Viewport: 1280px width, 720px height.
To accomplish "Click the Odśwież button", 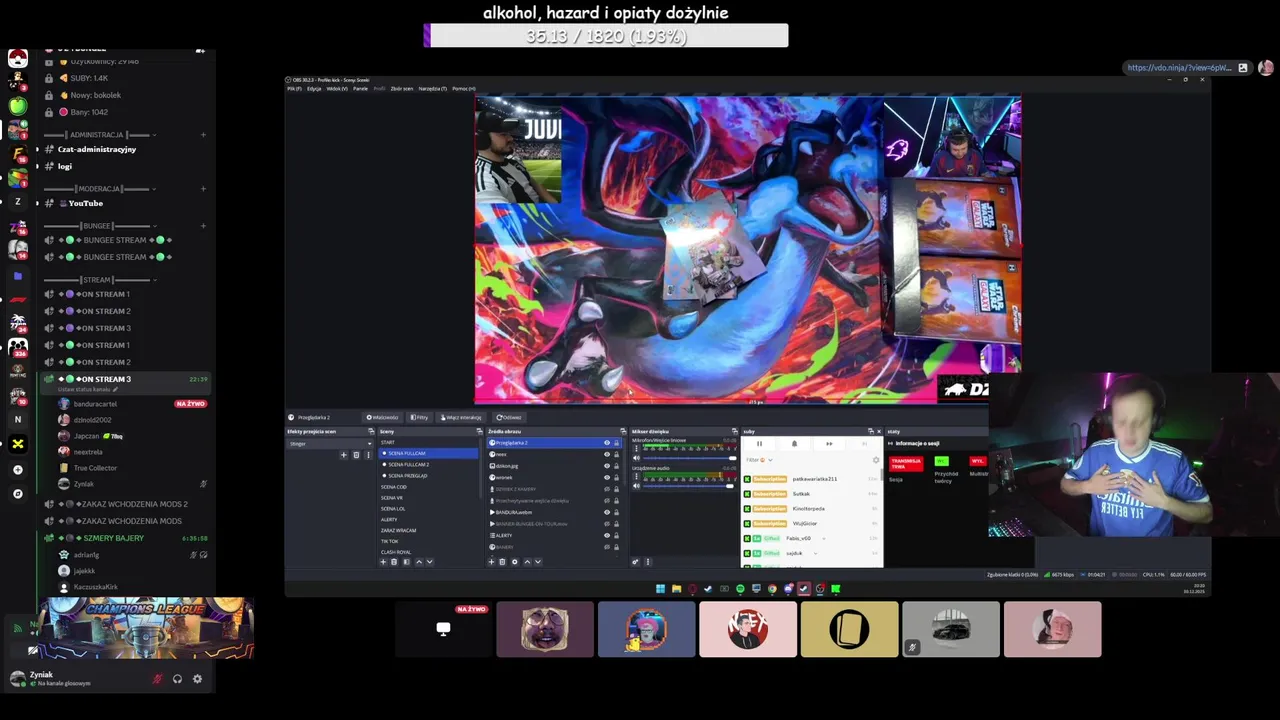I will 509,417.
